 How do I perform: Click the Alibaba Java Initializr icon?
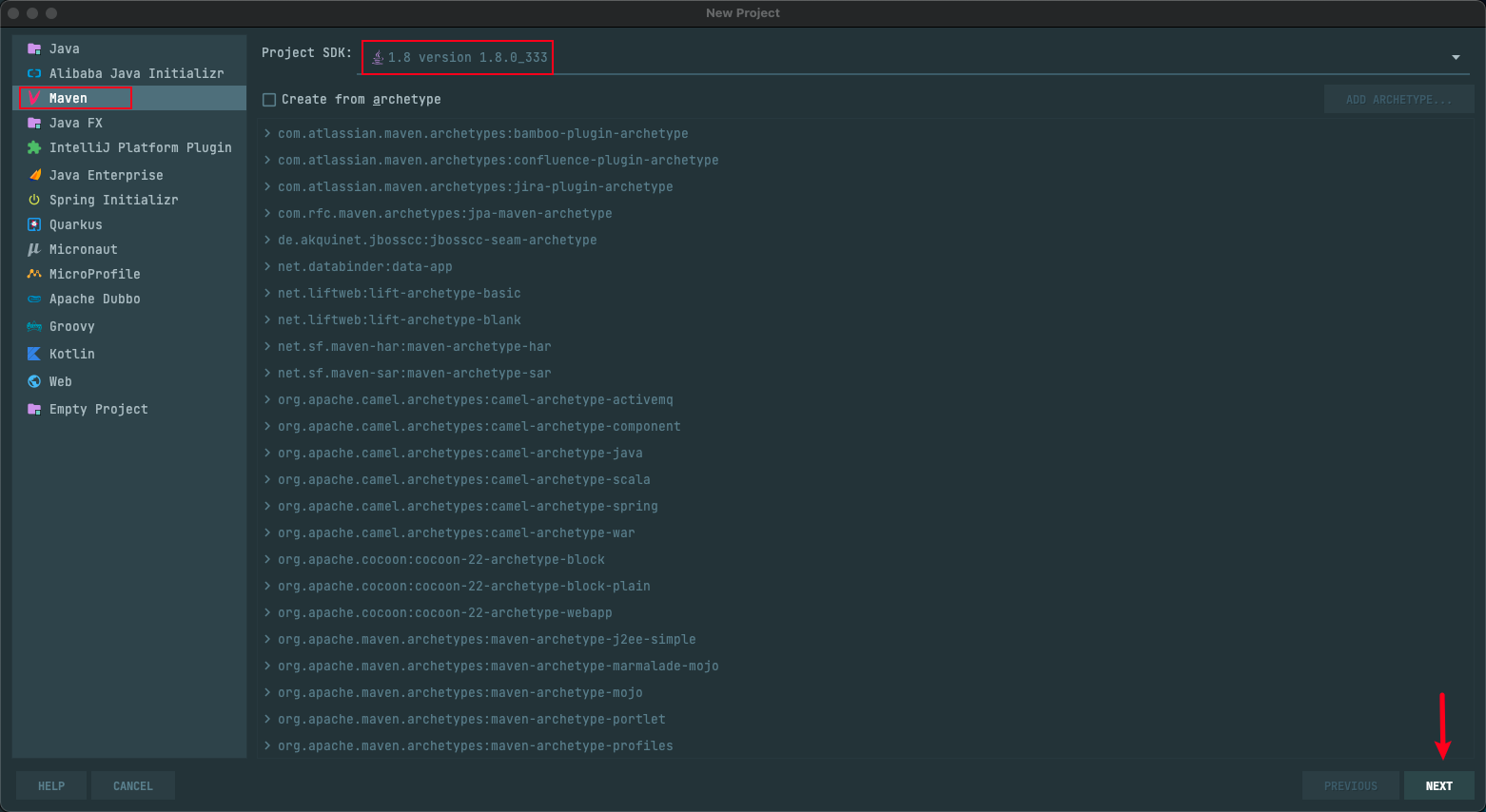click(34, 73)
